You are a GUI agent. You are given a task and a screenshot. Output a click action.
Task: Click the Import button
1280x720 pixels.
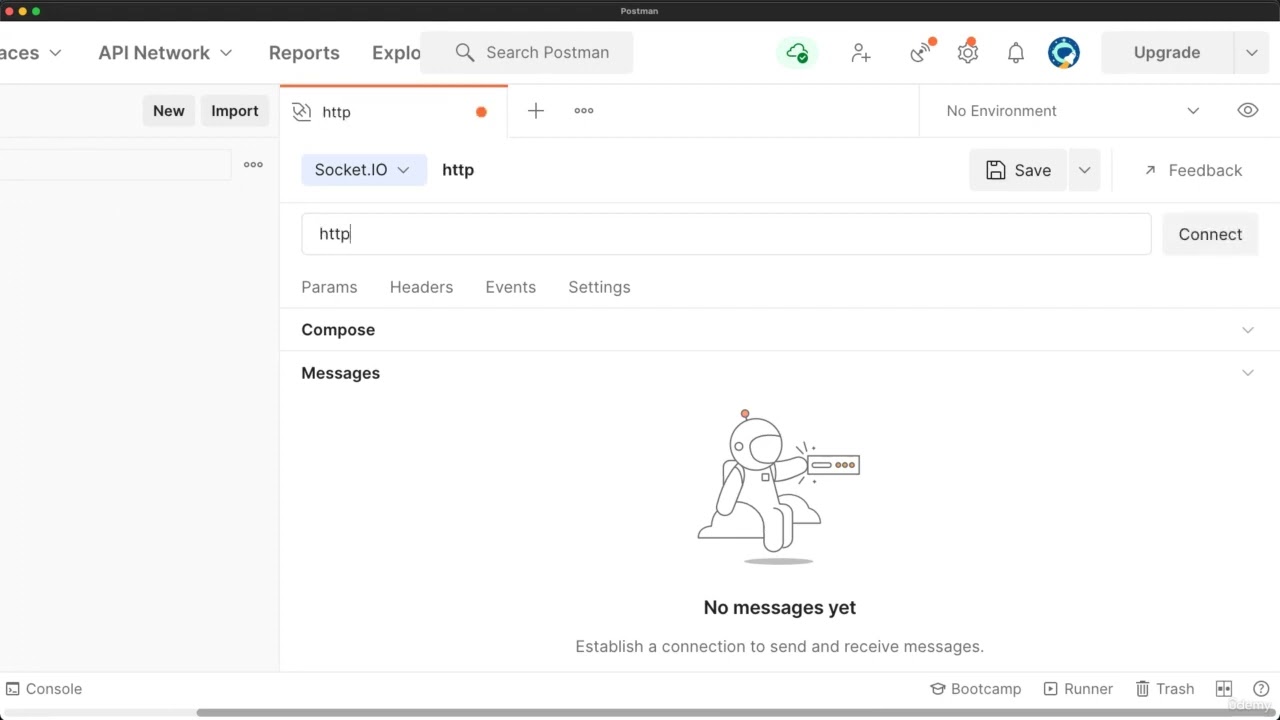235,111
